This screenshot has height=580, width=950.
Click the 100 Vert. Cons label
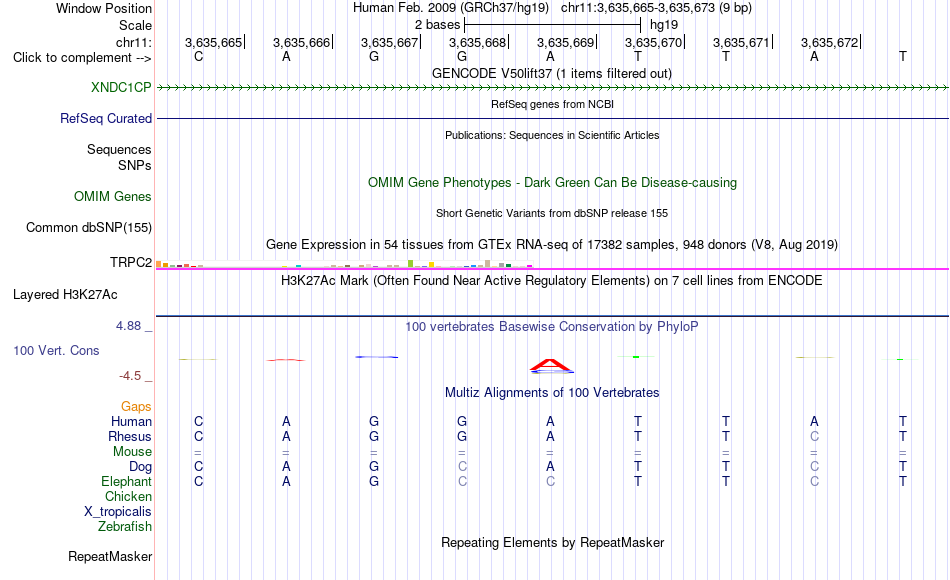[56, 350]
